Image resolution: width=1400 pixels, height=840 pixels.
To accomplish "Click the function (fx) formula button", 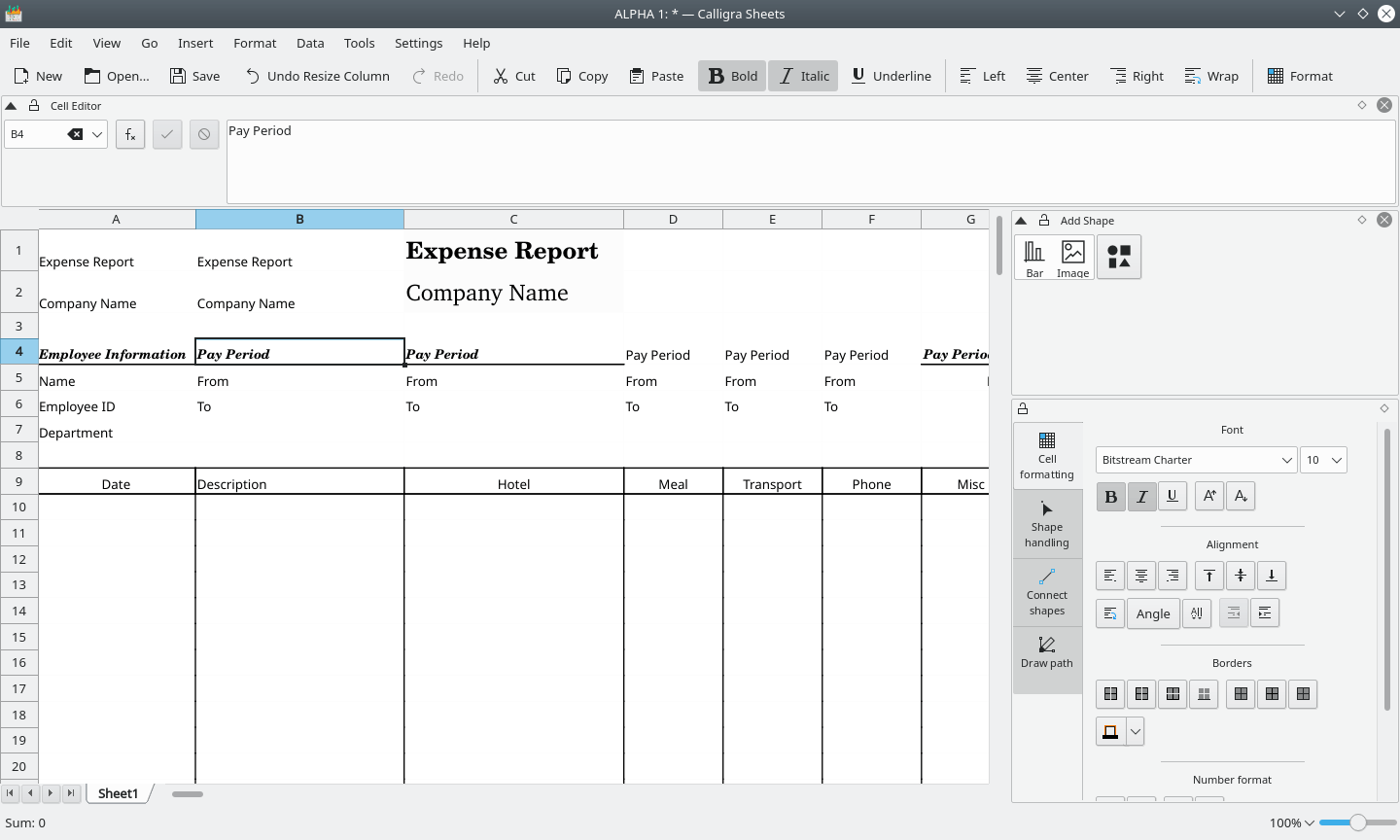I will click(x=130, y=134).
